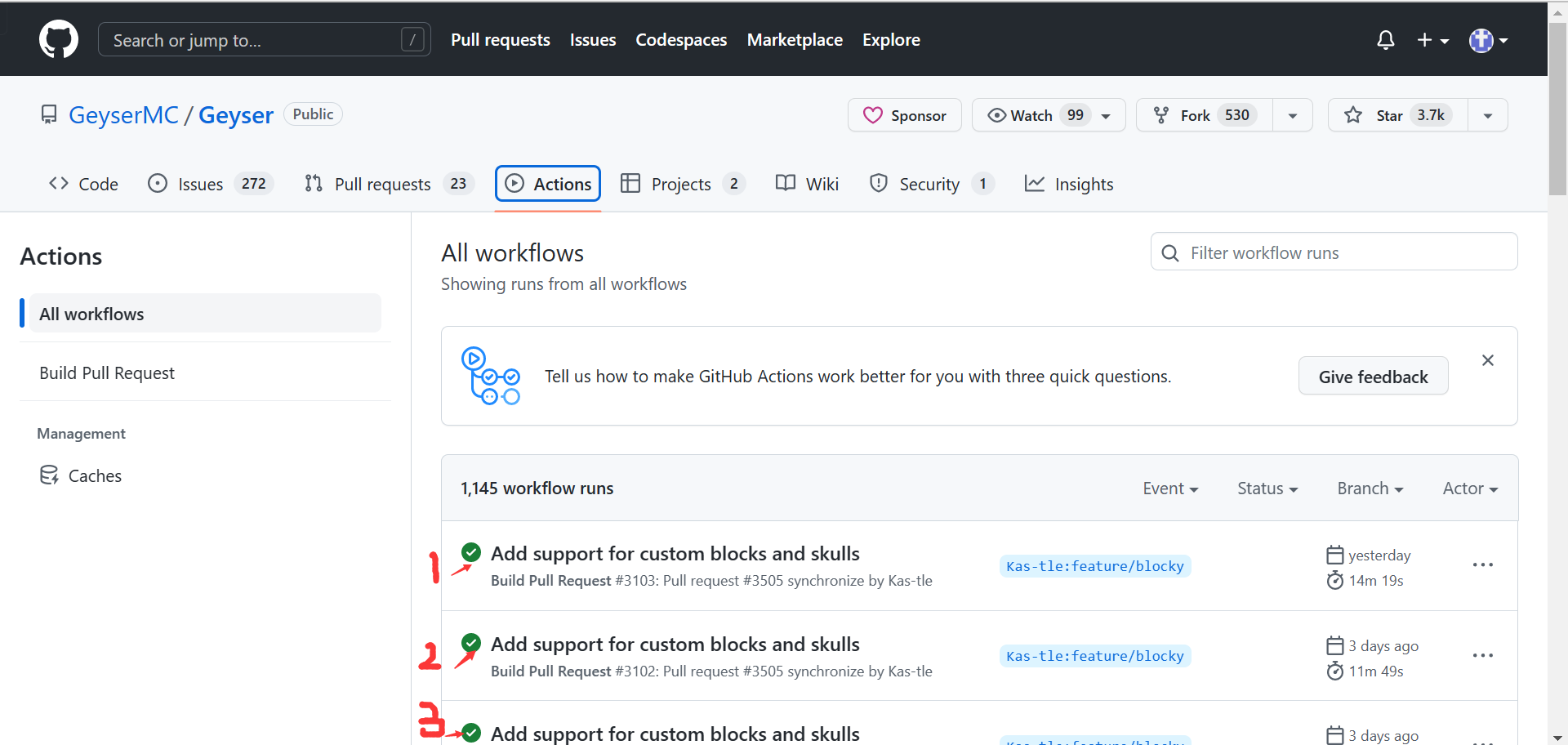Open Codespaces in top navigation
The width and height of the screenshot is (1568, 745).
click(681, 40)
